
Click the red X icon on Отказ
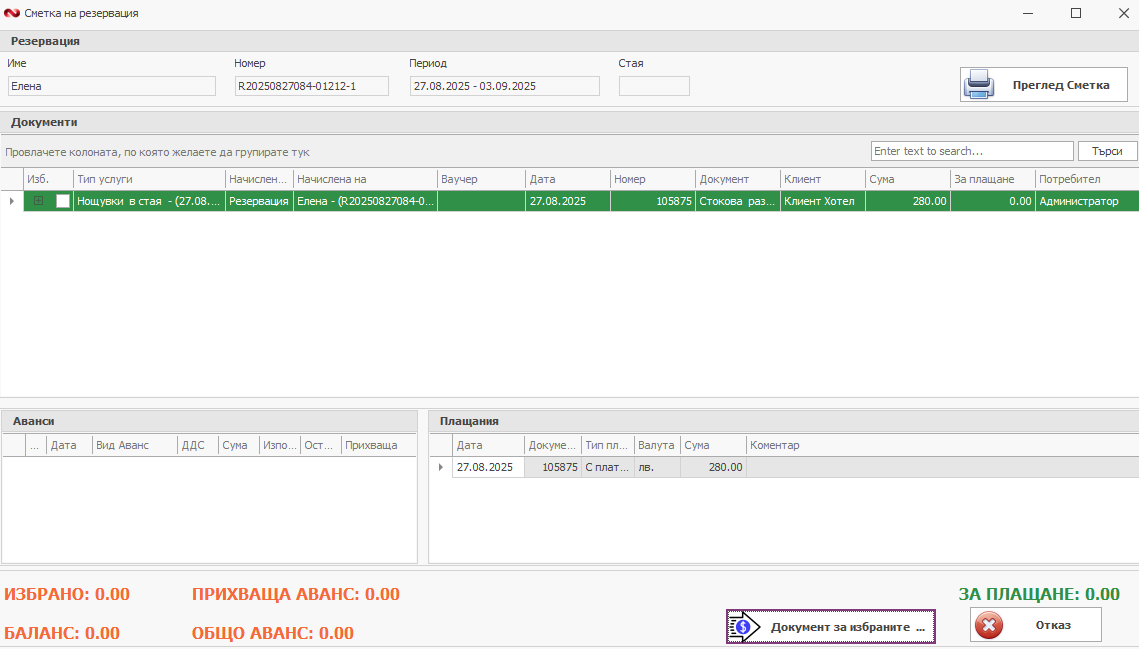point(989,625)
